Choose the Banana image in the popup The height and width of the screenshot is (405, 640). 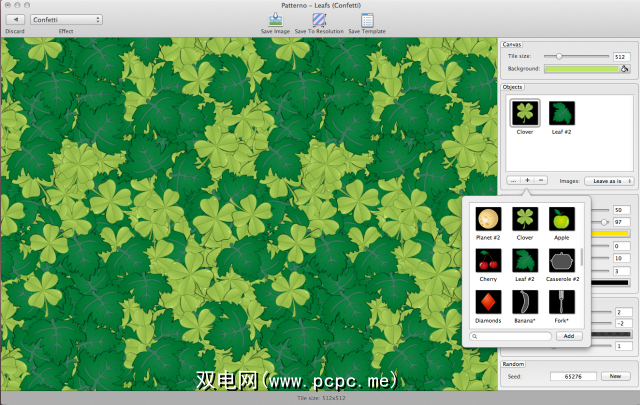(x=525, y=302)
